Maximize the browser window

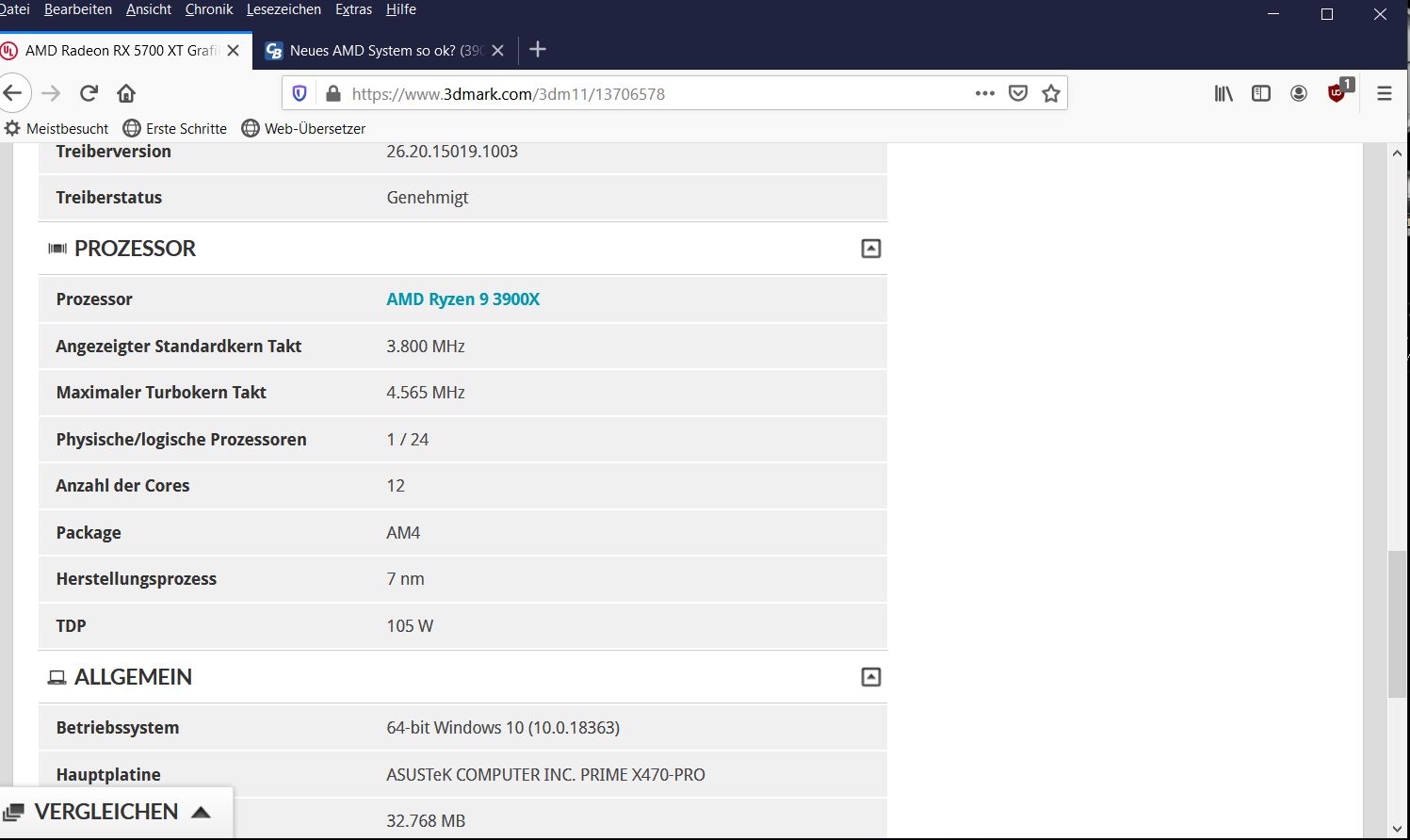[x=1327, y=14]
